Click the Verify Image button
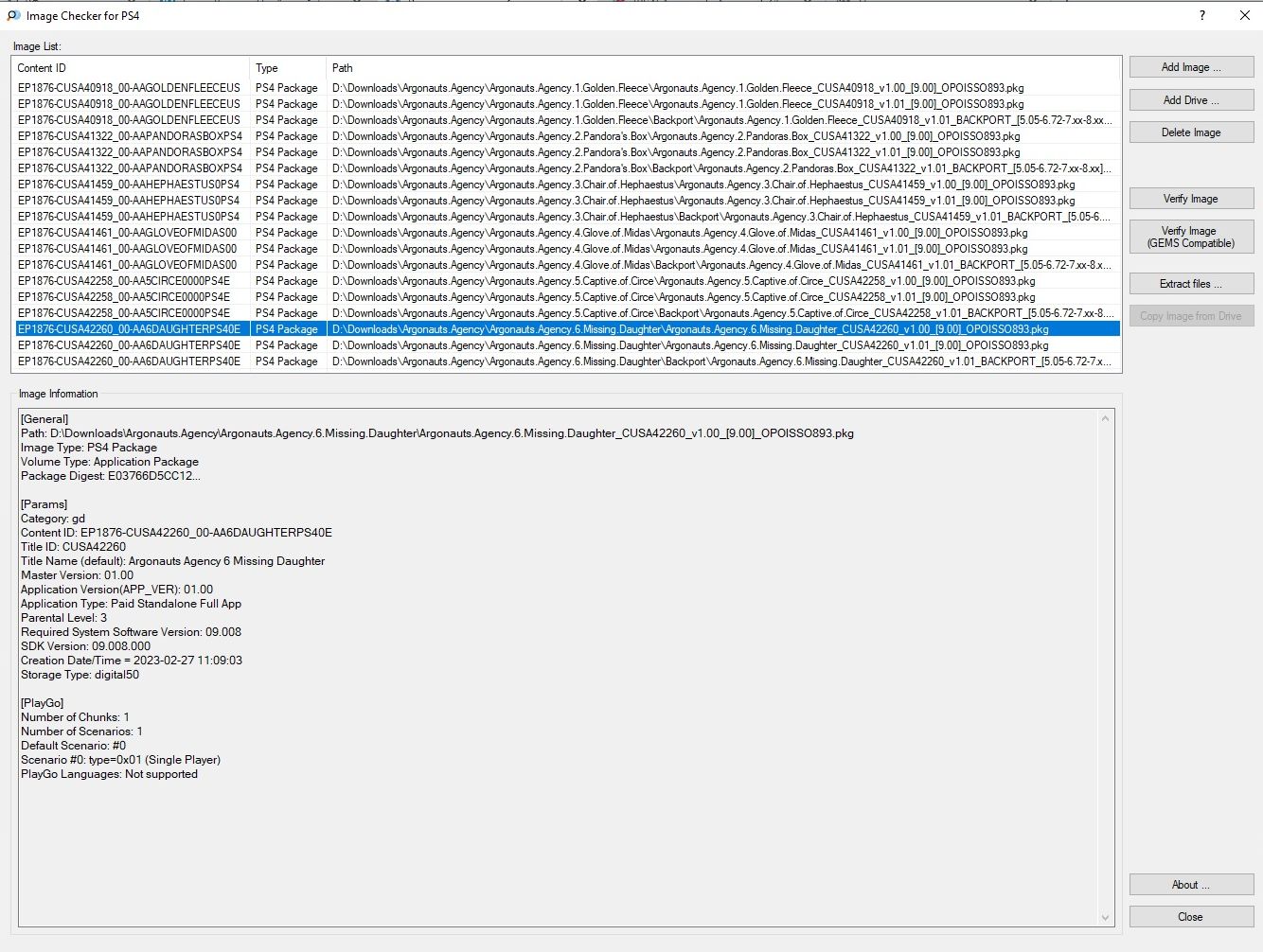 1190,199
